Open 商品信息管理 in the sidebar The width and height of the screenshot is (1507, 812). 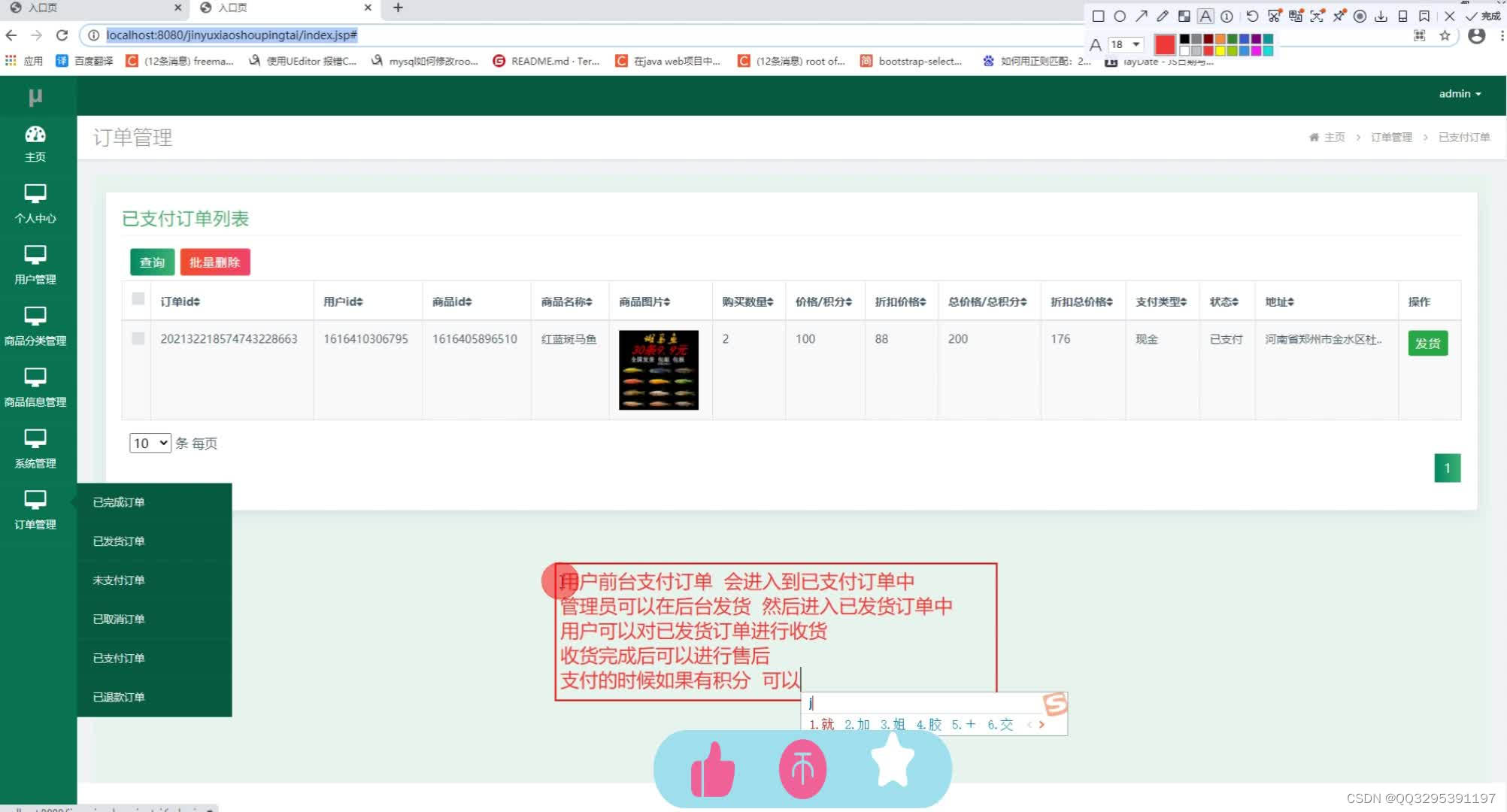(35, 388)
